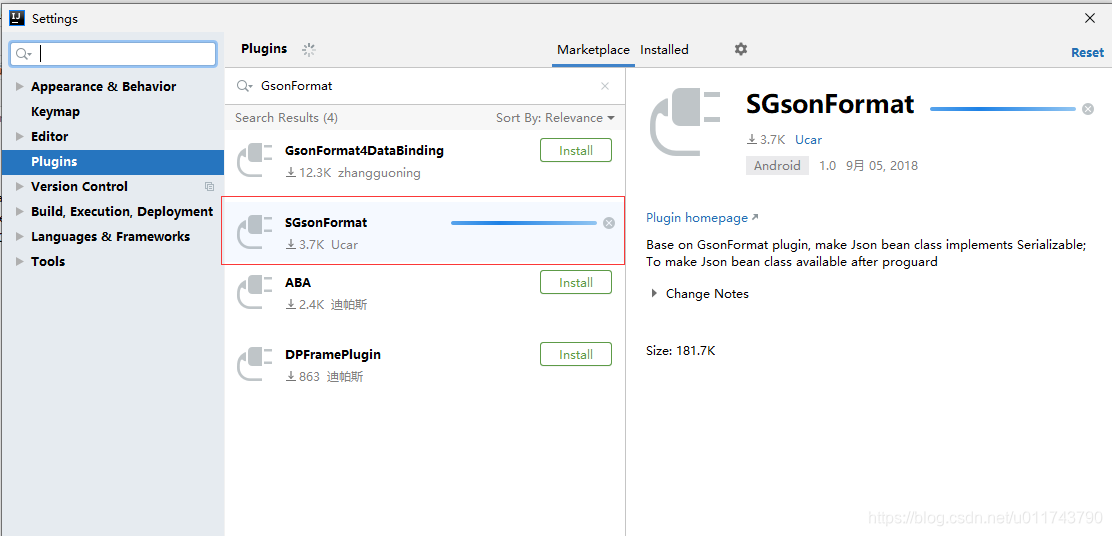Screen dimensions: 1112x536
Task: Expand the Editor settings node
Action: pyautogui.click(x=20, y=136)
